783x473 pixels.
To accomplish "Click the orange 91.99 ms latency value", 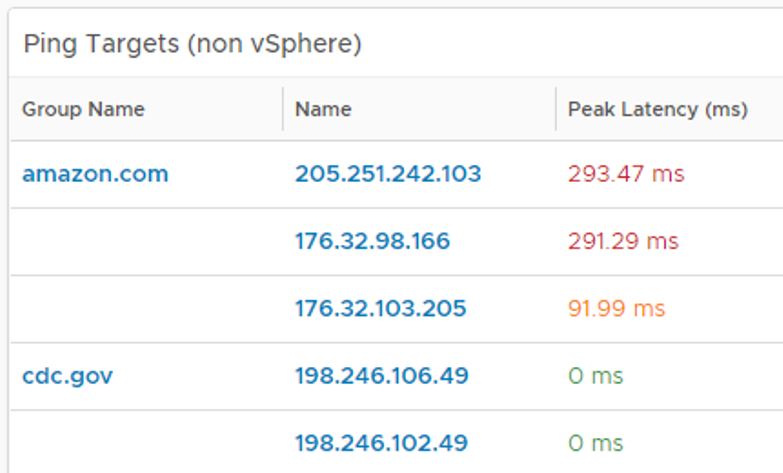I will point(615,308).
